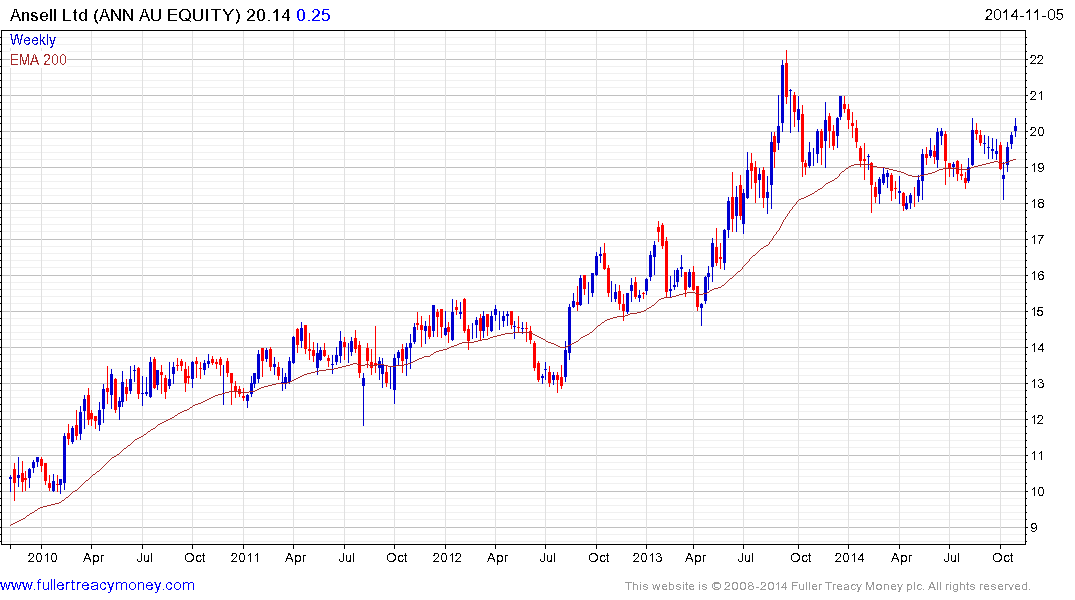Click the 17 price axis label

point(1037,240)
